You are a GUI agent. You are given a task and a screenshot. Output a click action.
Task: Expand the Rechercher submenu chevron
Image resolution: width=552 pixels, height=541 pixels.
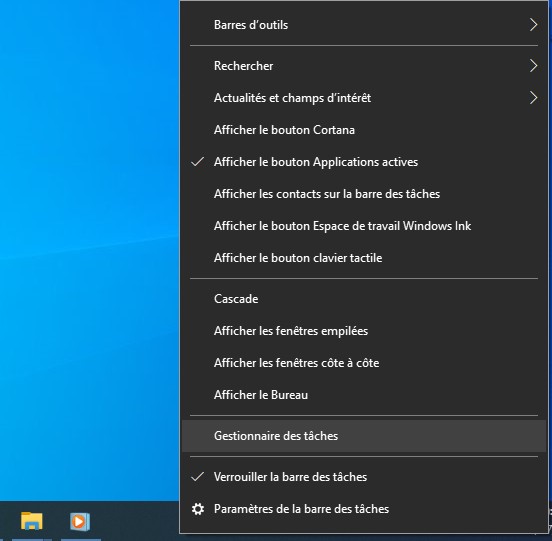533,66
